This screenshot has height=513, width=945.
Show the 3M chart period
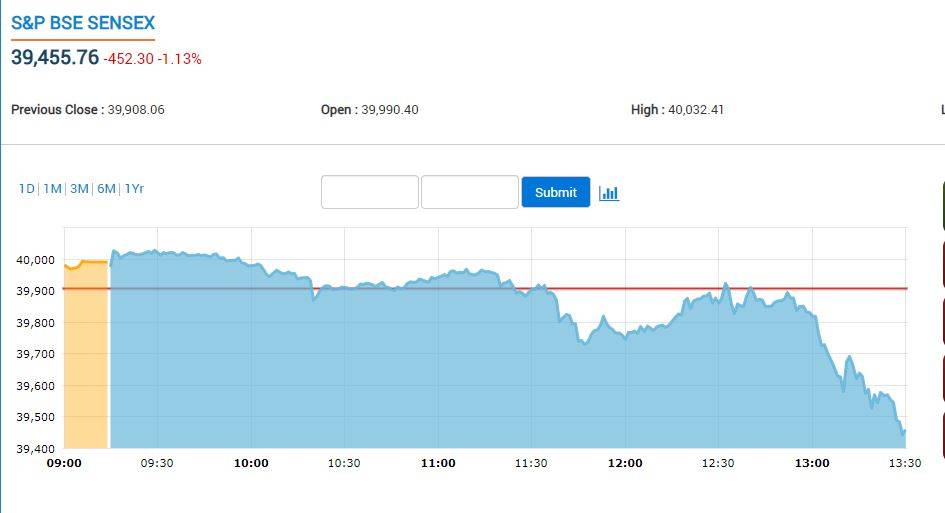tap(79, 189)
